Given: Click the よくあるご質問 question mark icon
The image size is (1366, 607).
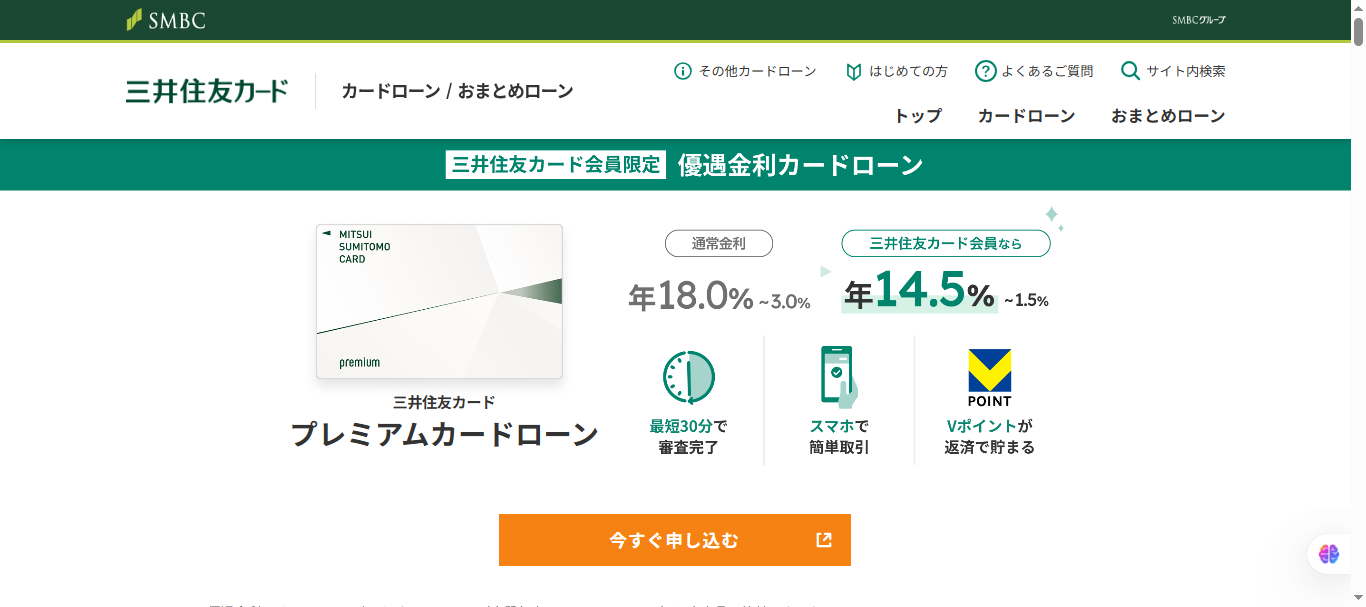Looking at the screenshot, I should pyautogui.click(x=986, y=70).
